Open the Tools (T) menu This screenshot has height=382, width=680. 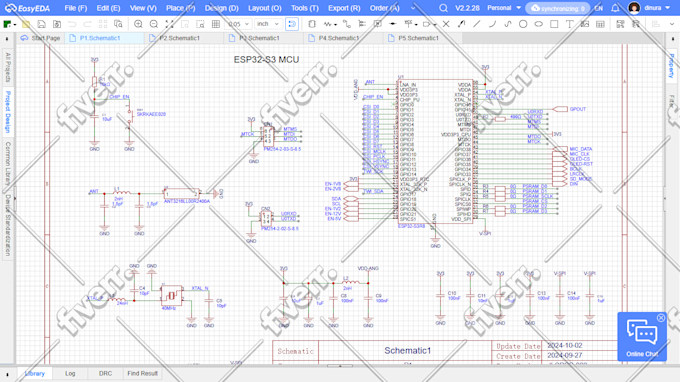[304, 8]
